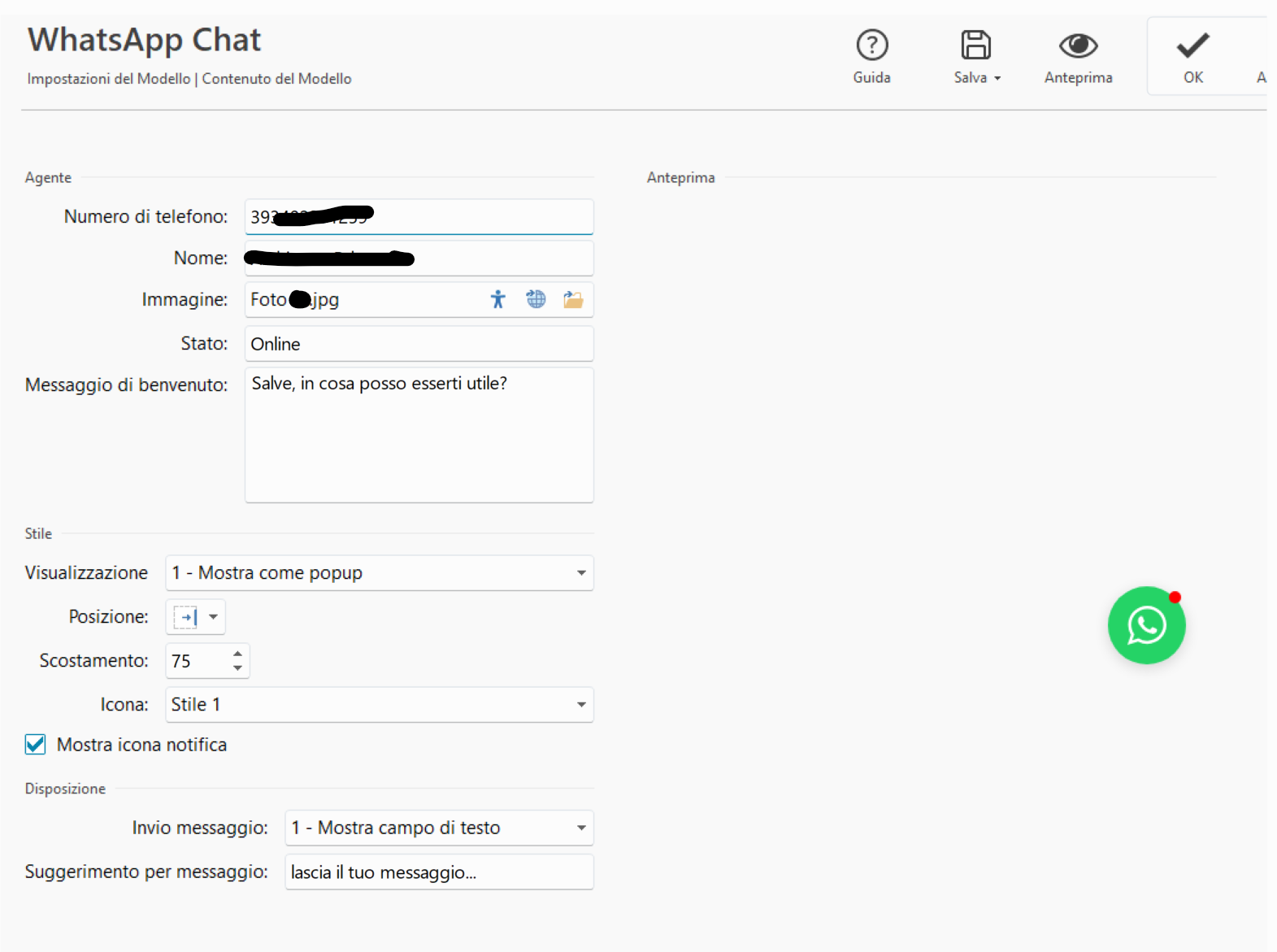Click the accessibility figure icon in Immagine field
This screenshot has width=1277, height=952.
(497, 300)
